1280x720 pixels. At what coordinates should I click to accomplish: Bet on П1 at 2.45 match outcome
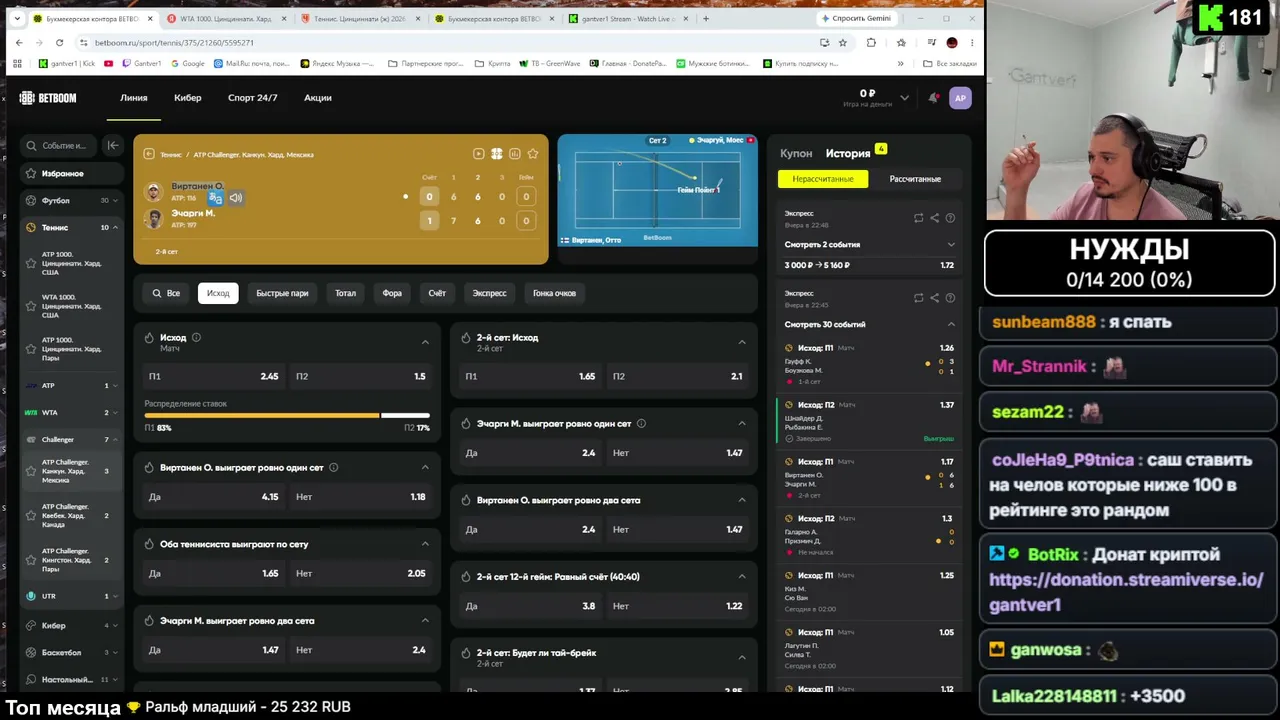point(213,376)
